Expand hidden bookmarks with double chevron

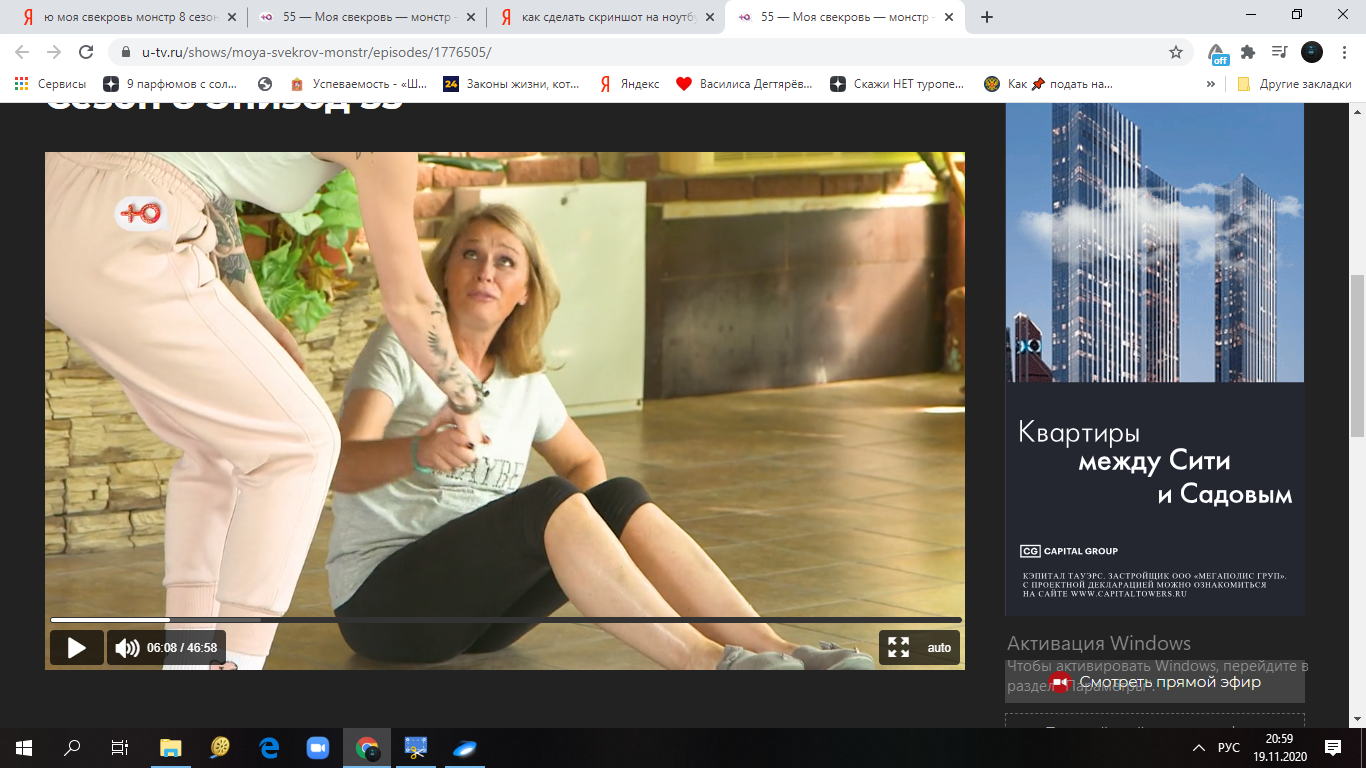pyautogui.click(x=1212, y=84)
